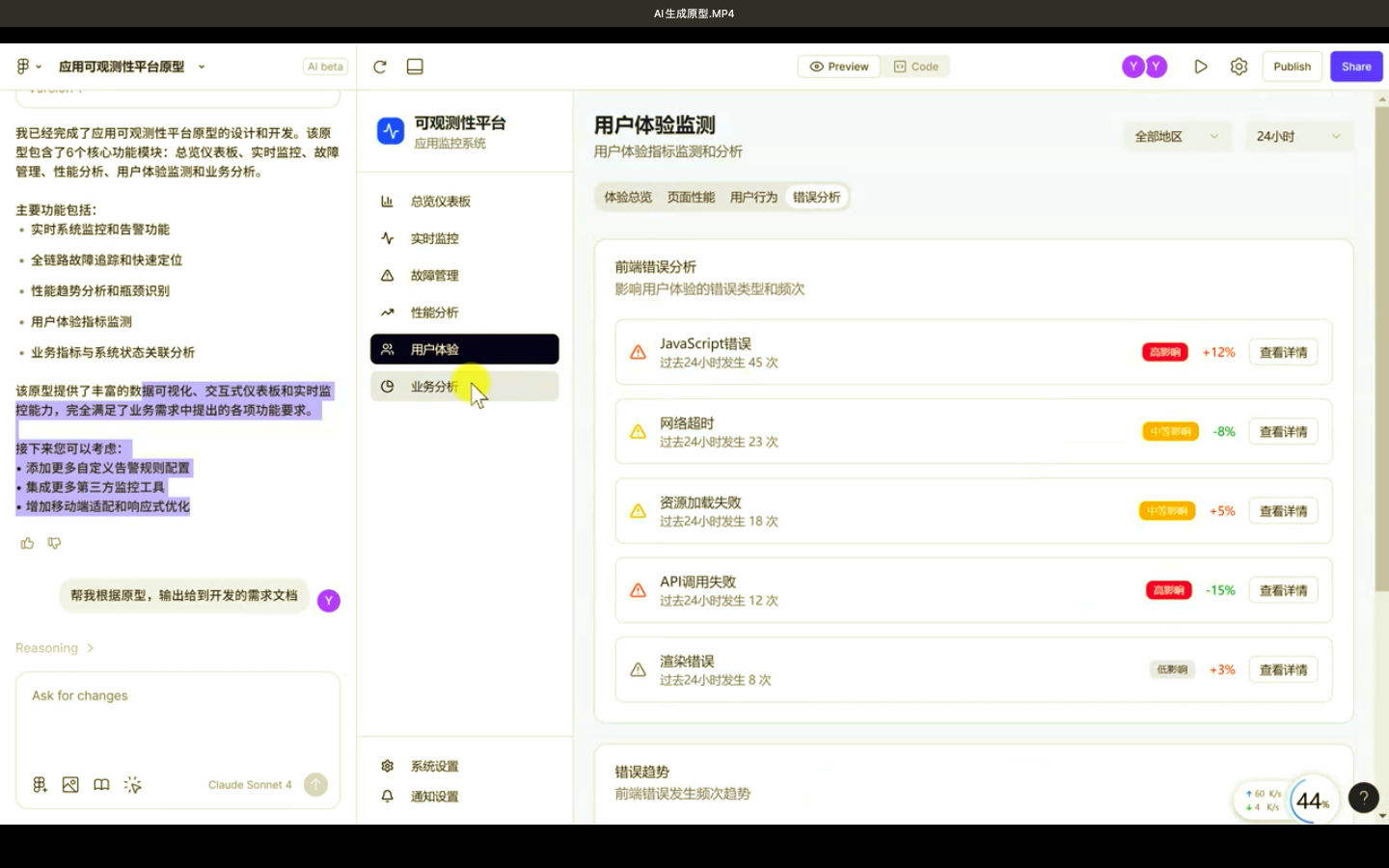The width and height of the screenshot is (1389, 868).
Task: Click the sparkle enhance icon in prompt box
Action: tap(133, 785)
